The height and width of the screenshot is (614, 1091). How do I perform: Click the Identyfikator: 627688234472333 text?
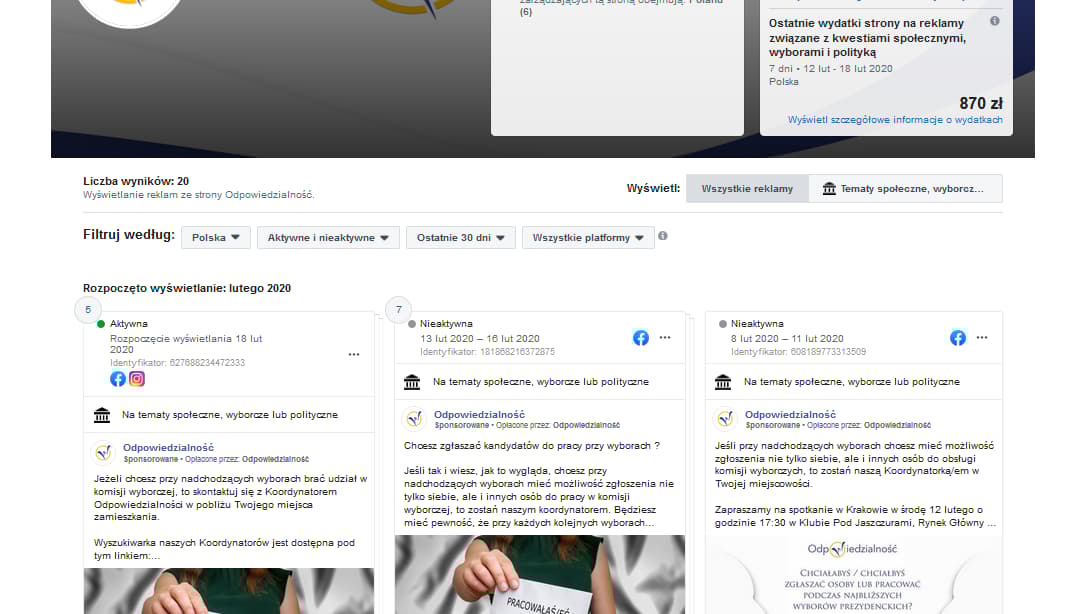(177, 363)
